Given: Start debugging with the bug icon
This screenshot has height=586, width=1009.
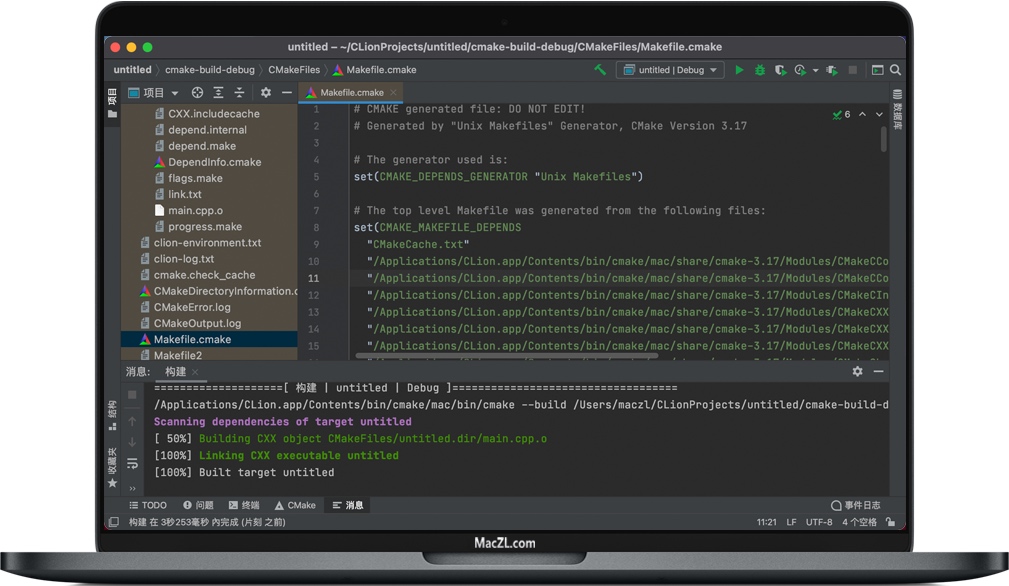Looking at the screenshot, I should tap(759, 70).
